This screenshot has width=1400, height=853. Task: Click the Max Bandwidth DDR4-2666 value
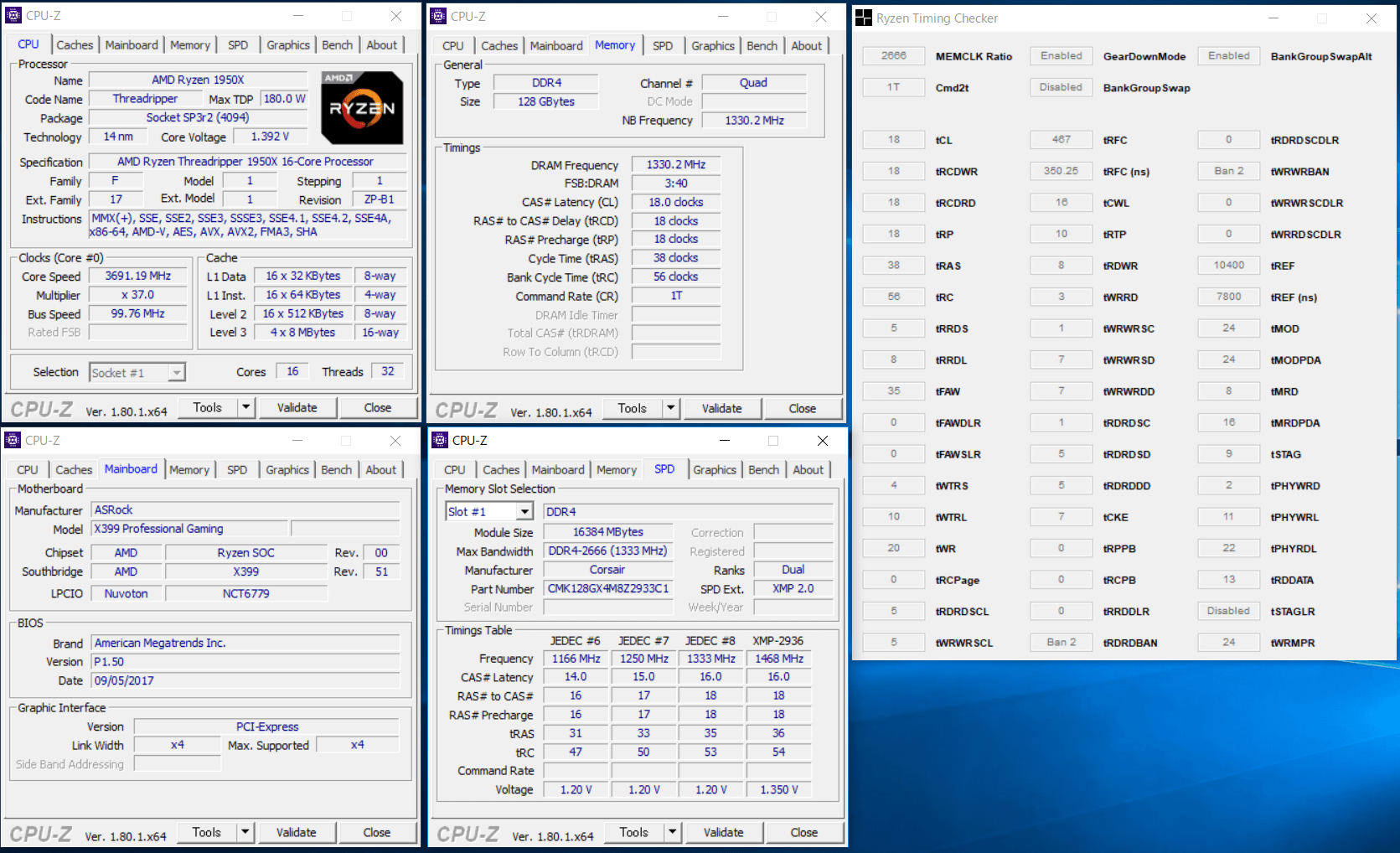(608, 551)
